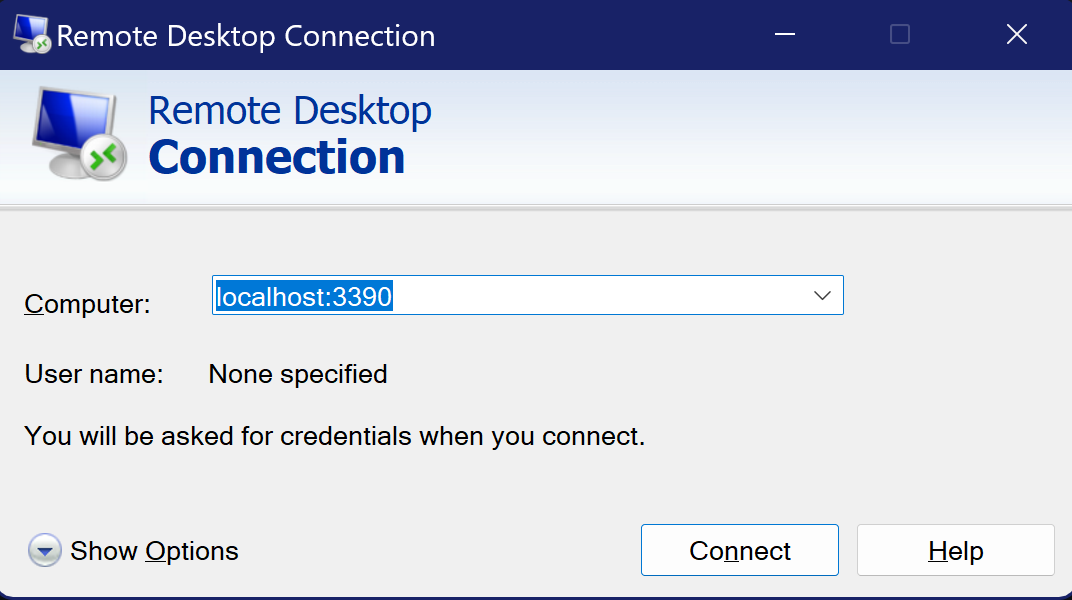1072x600 pixels.
Task: Click the Computer: field label
Action: click(x=86, y=304)
